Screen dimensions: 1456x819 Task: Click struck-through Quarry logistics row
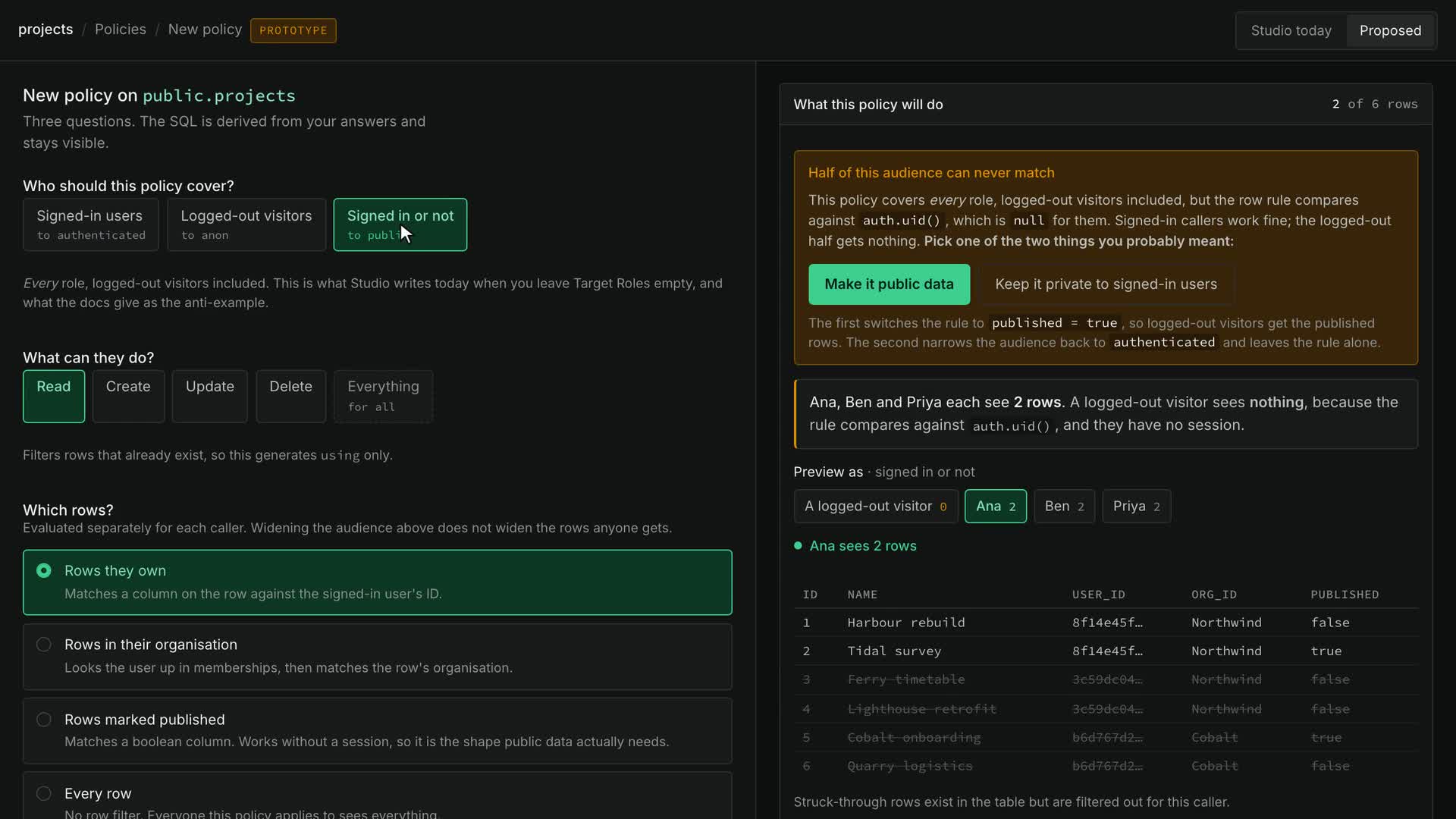click(x=1106, y=767)
